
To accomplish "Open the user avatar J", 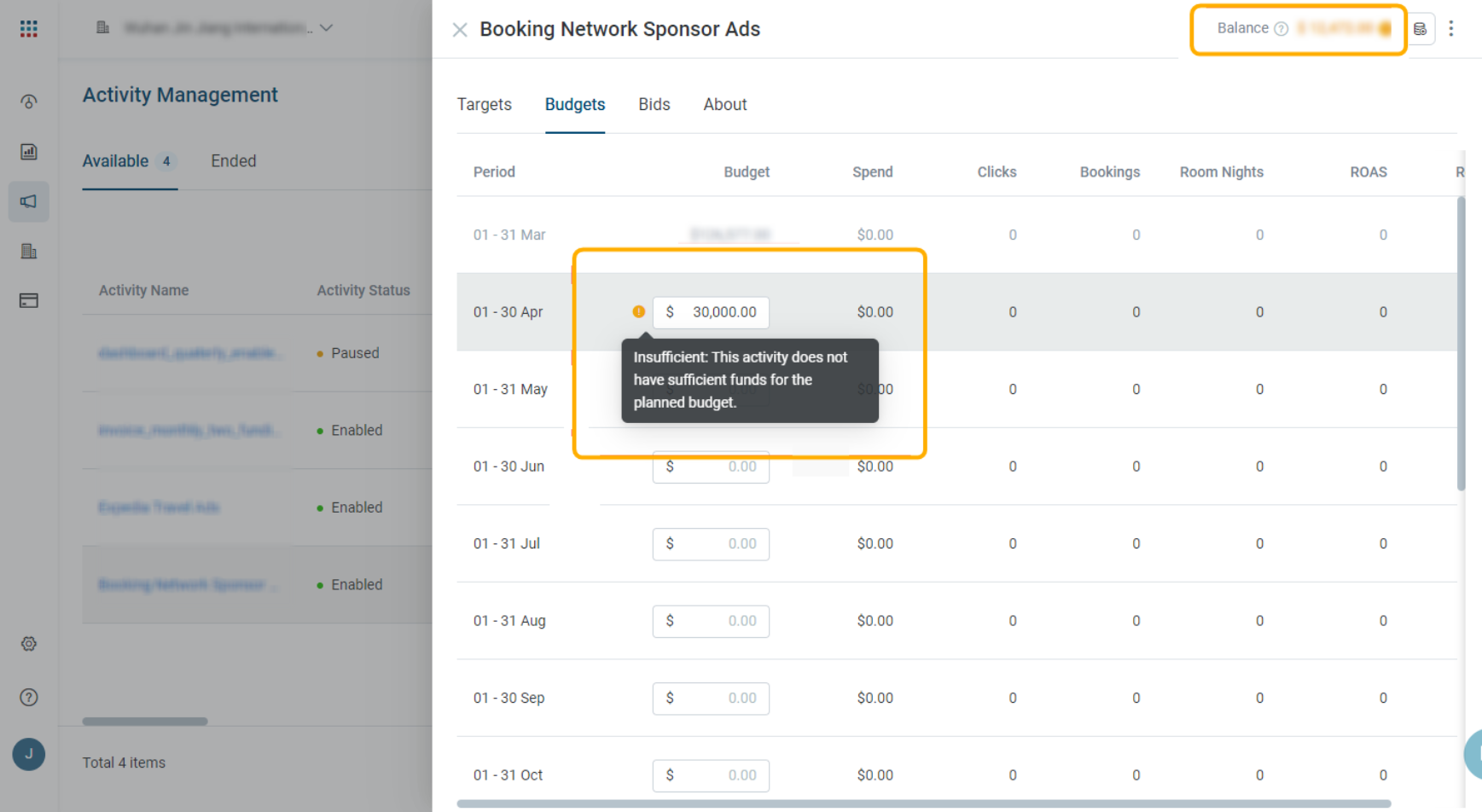I will 29,755.
